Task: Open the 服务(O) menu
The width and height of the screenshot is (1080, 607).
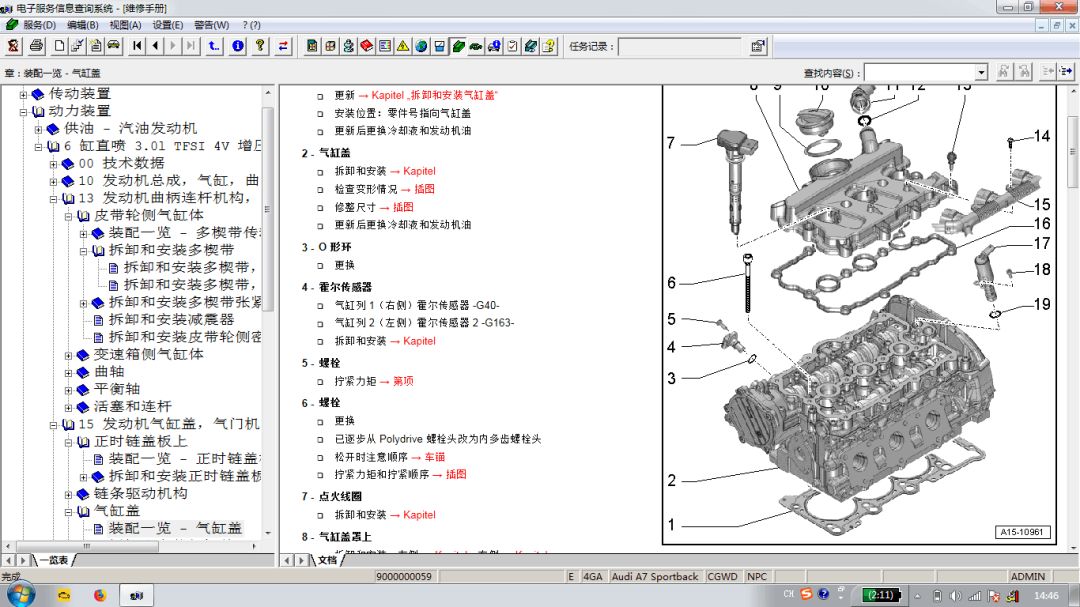Action: tap(38, 24)
